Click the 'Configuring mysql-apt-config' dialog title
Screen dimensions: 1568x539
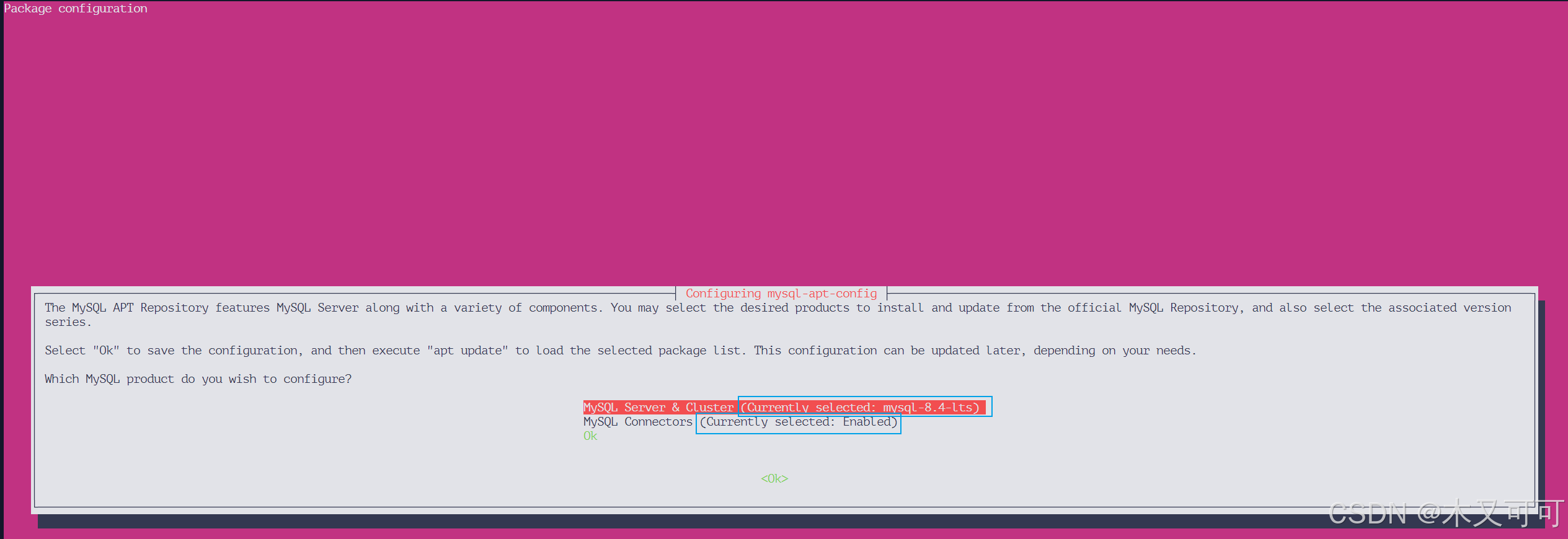[781, 294]
